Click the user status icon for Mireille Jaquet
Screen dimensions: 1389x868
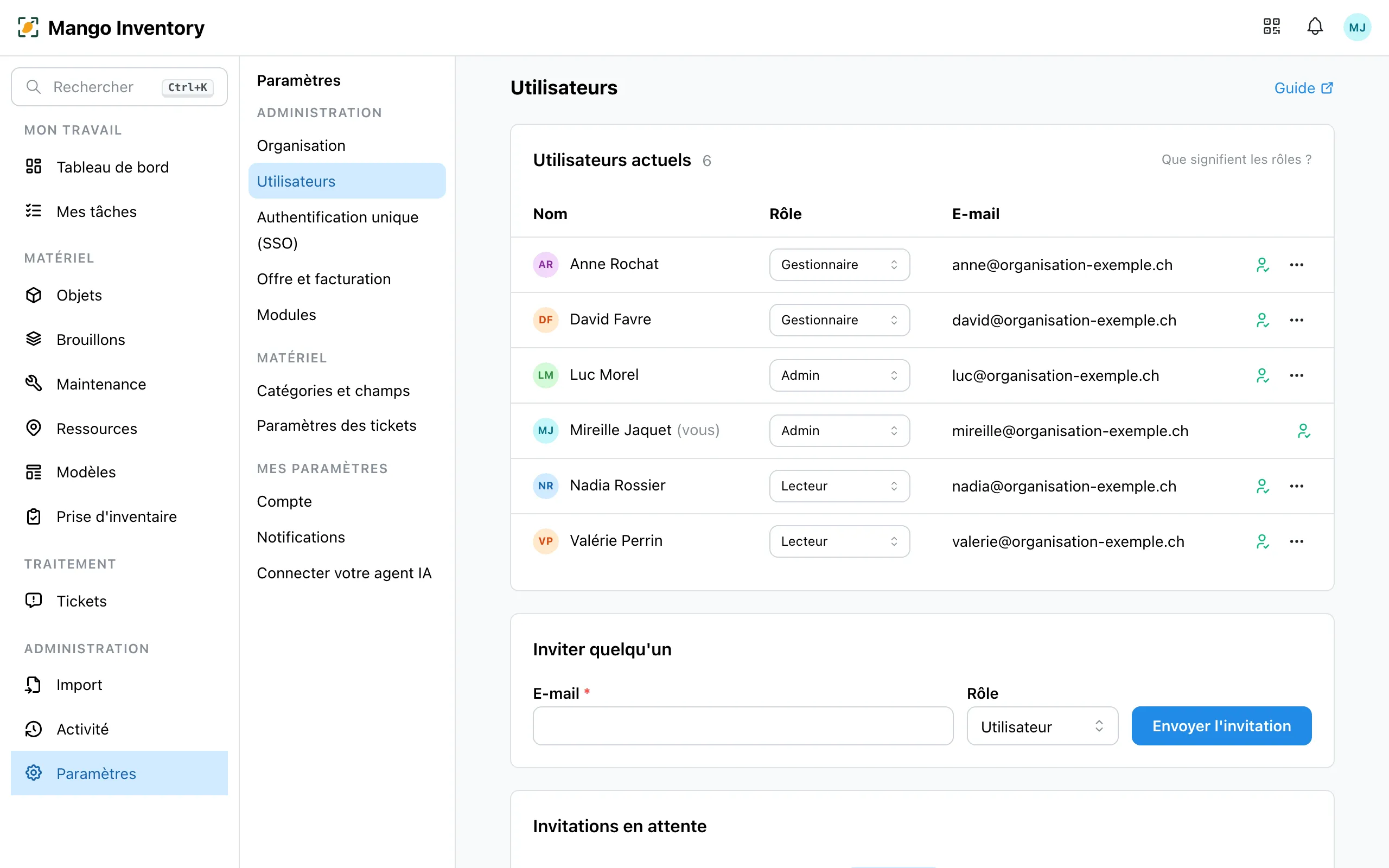coord(1303,431)
